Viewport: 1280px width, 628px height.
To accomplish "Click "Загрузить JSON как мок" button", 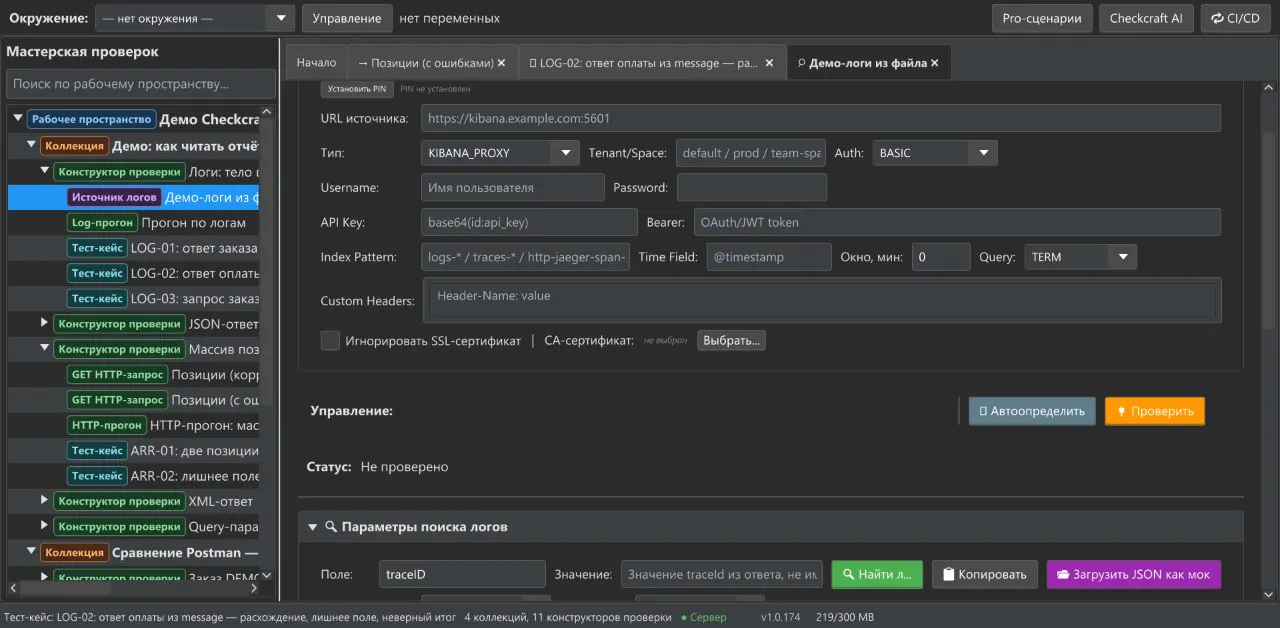I will pos(1134,574).
